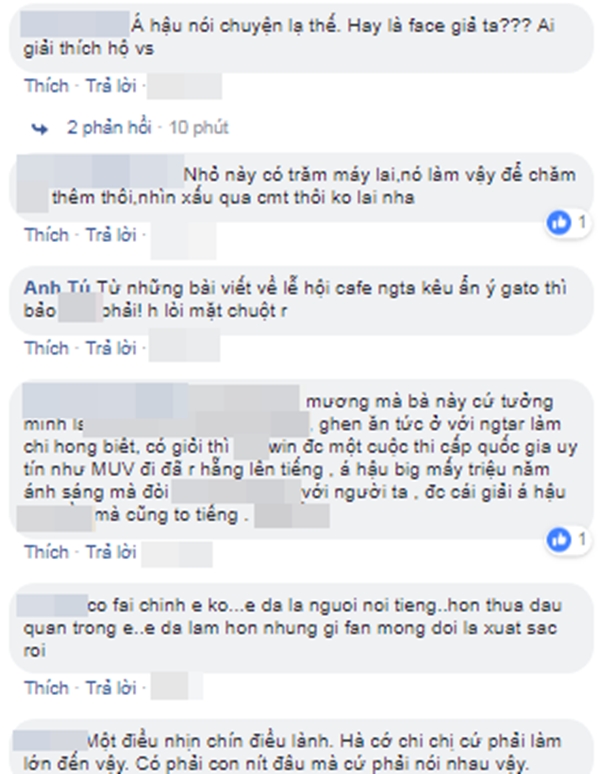Click the reaction count 1 on Nhỏ này comment
Image resolution: width=600 pixels, height=774 pixels.
(x=582, y=222)
